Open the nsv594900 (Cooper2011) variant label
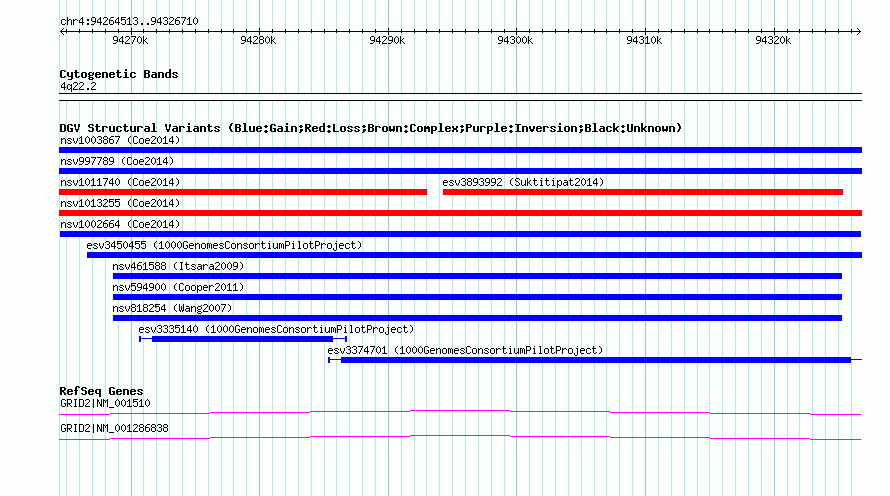The image size is (890, 496). tap(178, 287)
